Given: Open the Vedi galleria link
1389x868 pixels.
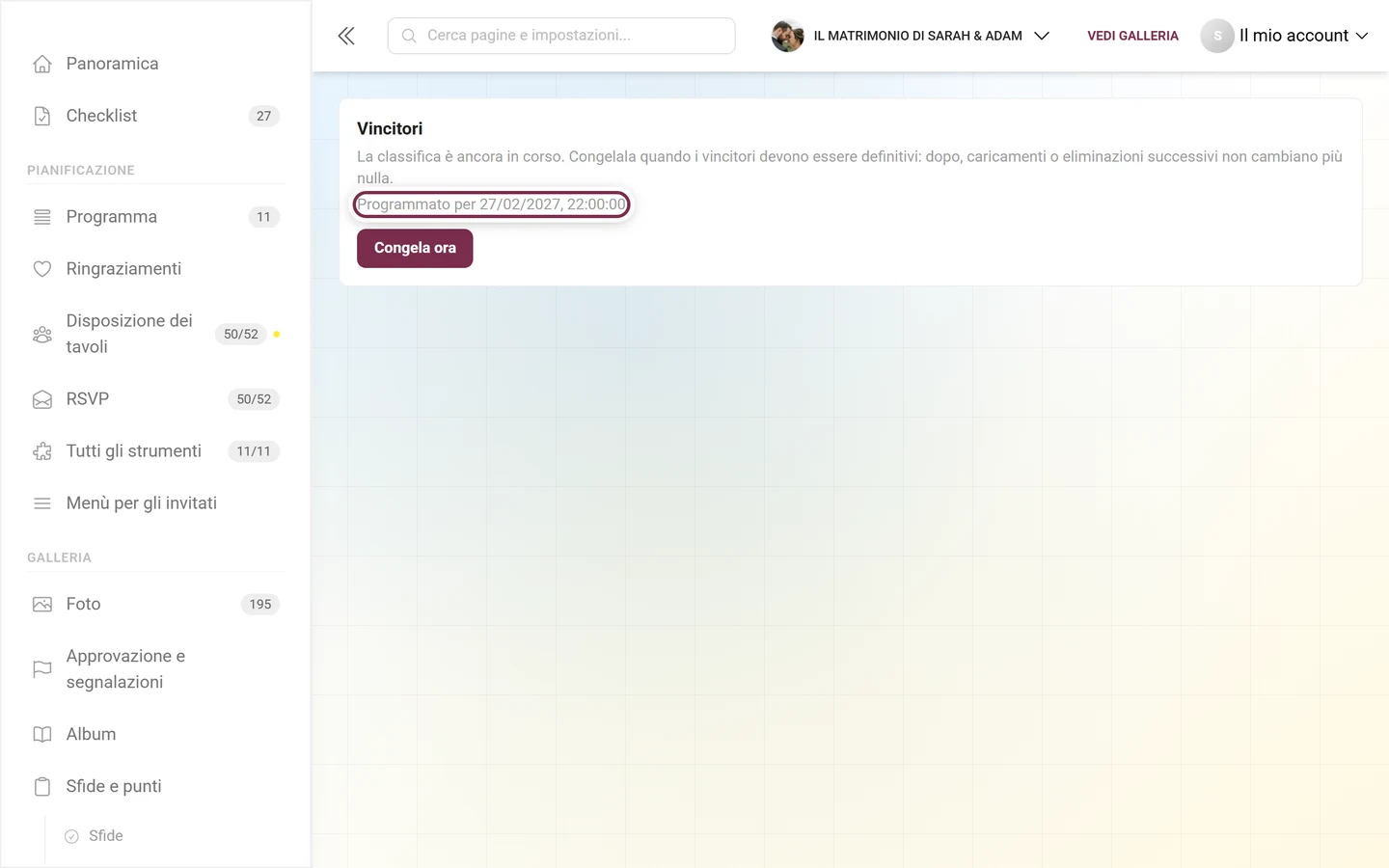Looking at the screenshot, I should pos(1132,36).
